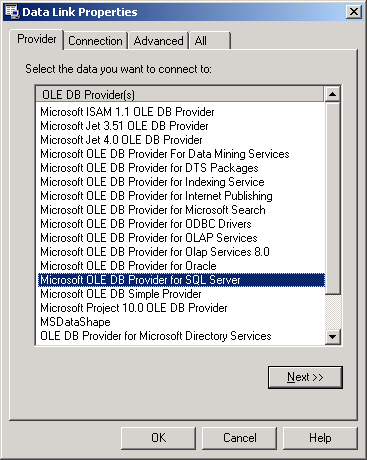The height and width of the screenshot is (460, 367).
Task: Switch to the All tab
Action: click(209, 41)
